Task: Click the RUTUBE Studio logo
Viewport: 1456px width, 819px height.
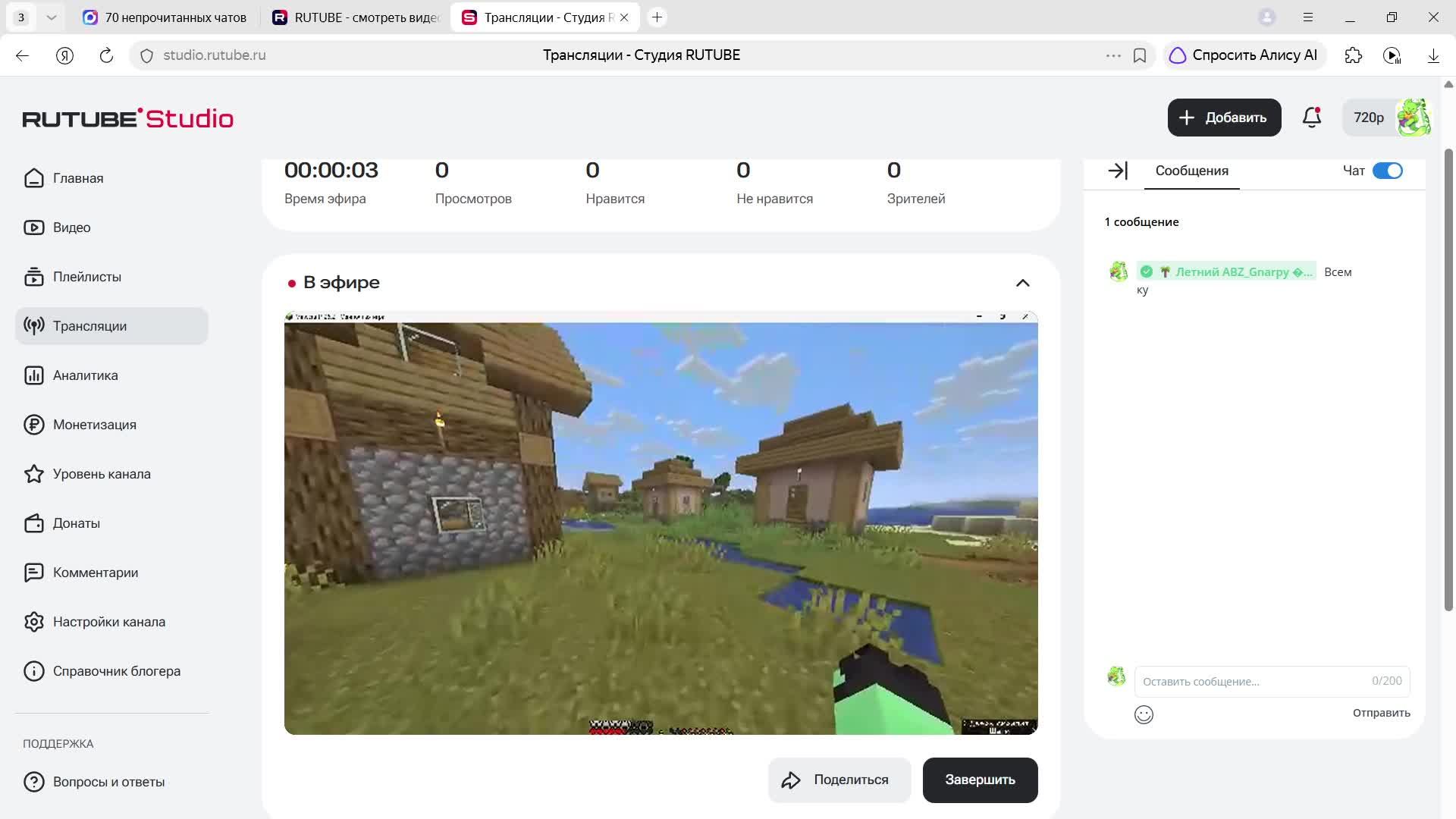Action: [x=128, y=118]
